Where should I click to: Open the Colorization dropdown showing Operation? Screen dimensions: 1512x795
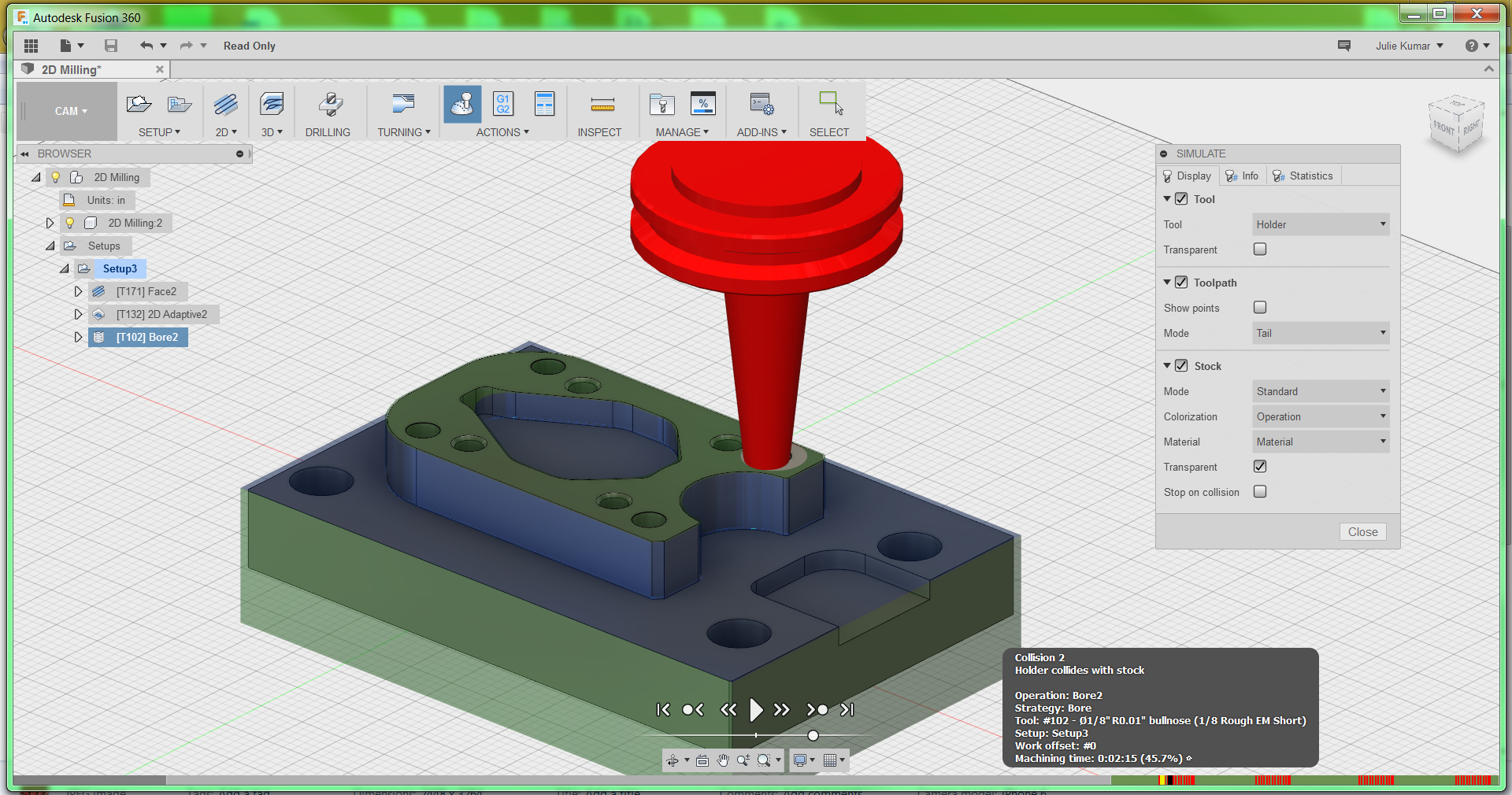tap(1321, 416)
